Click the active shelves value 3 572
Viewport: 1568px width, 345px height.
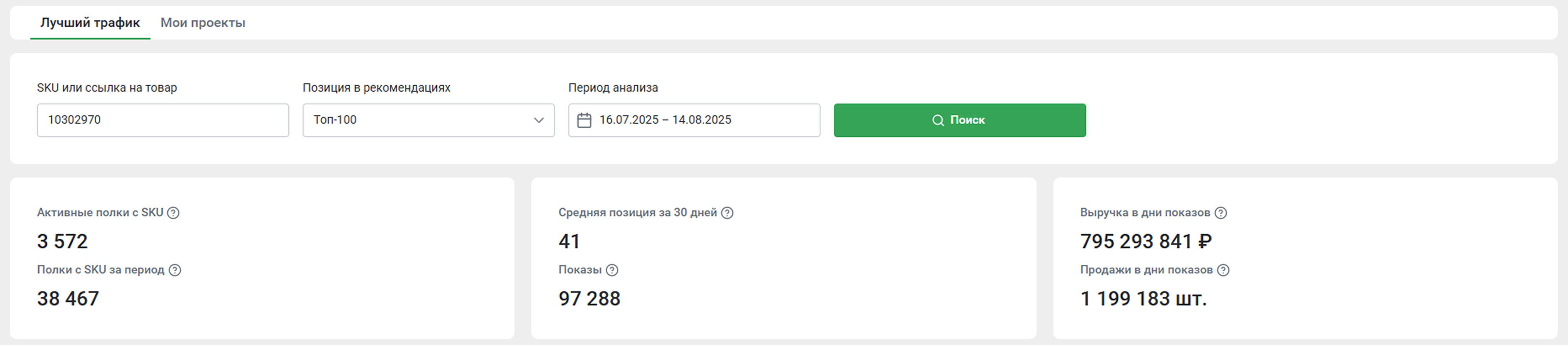click(62, 241)
